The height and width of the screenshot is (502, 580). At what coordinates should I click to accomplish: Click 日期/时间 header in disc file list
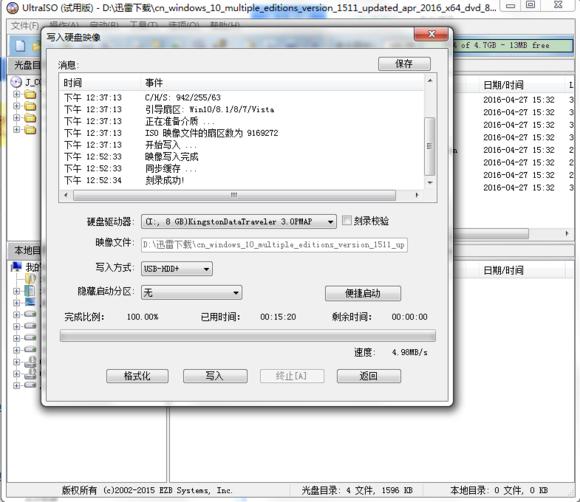click(503, 85)
